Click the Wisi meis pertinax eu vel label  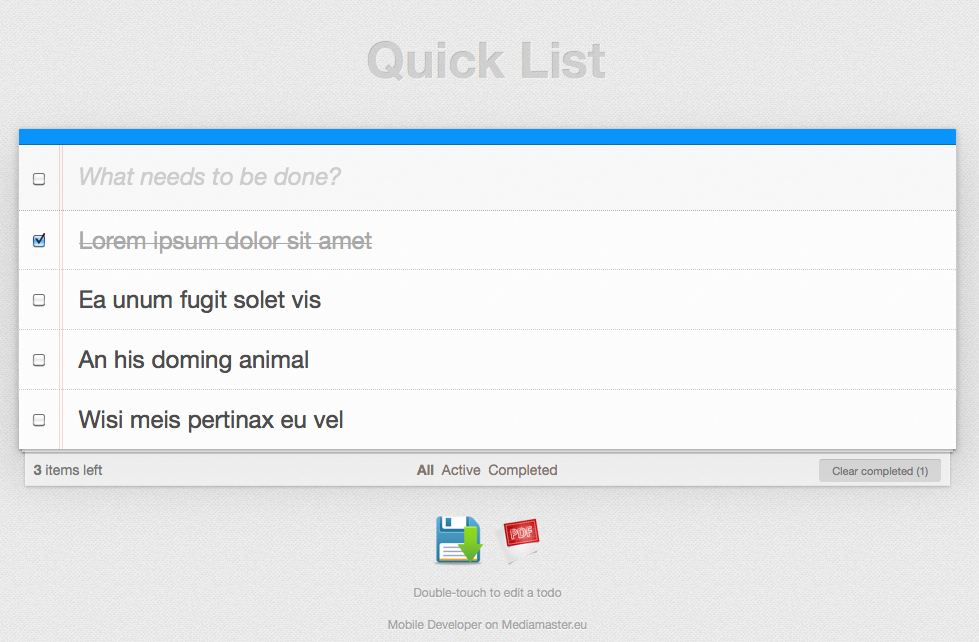pyautogui.click(x=211, y=420)
